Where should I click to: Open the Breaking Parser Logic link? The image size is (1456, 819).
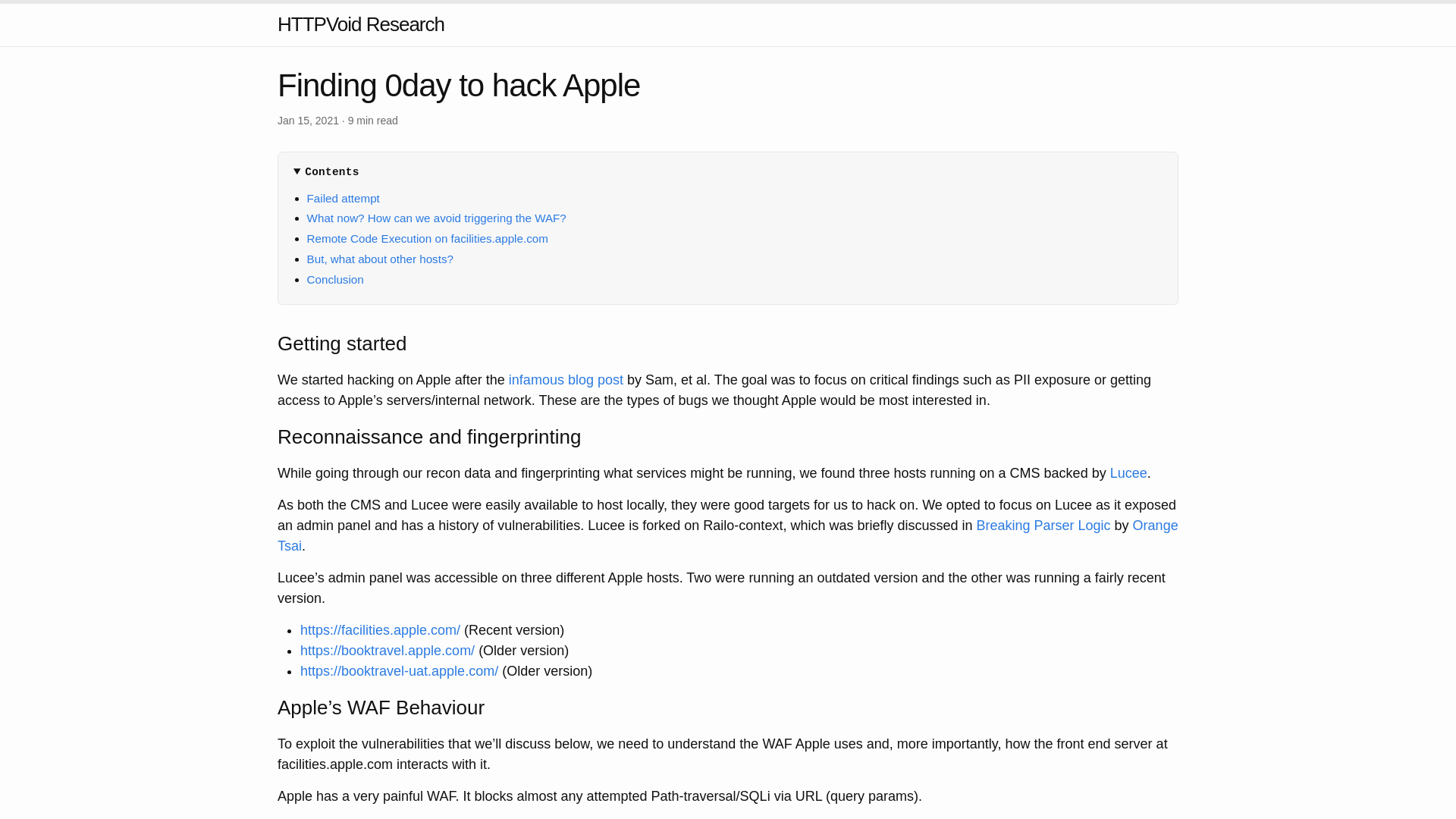coord(1043,526)
